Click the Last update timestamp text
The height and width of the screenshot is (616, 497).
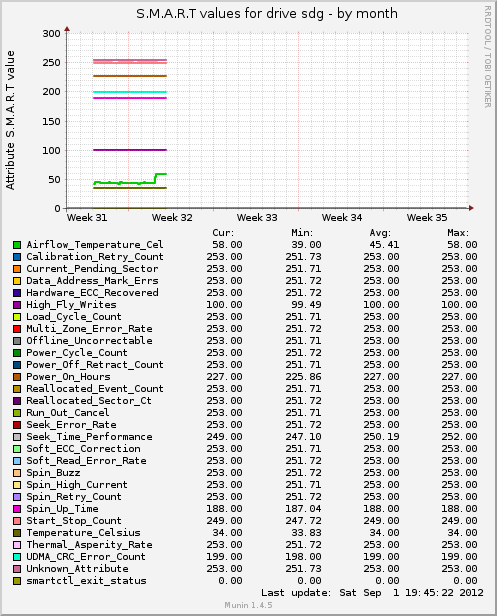tap(372, 593)
